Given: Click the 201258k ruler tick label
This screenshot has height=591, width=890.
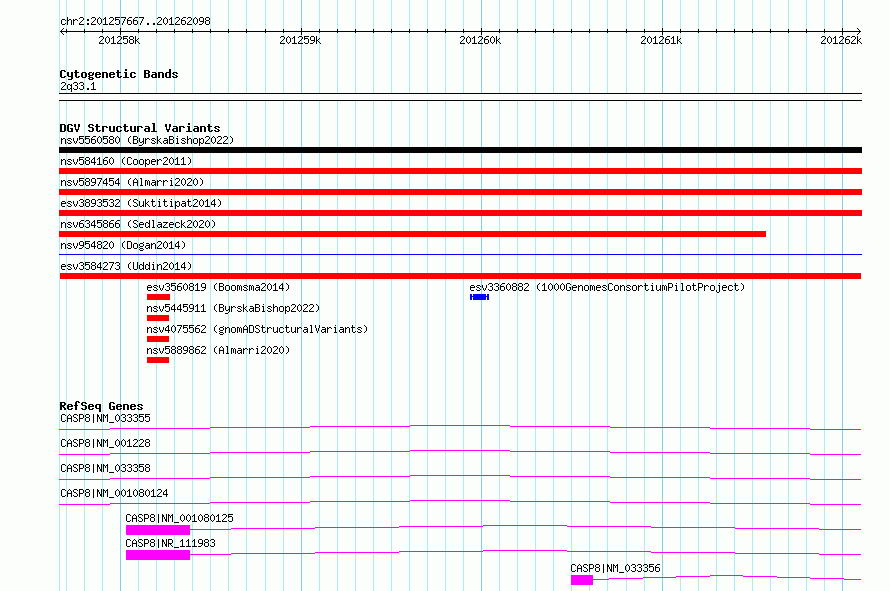Looking at the screenshot, I should [x=119, y=40].
